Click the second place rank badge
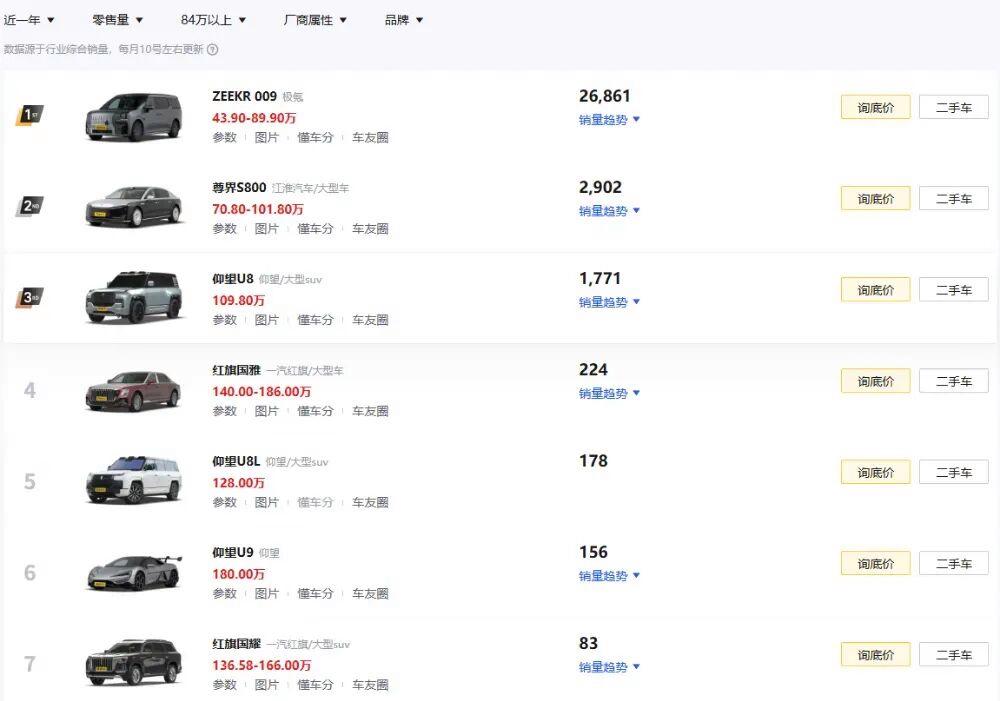The height and width of the screenshot is (701, 1000). 29,206
